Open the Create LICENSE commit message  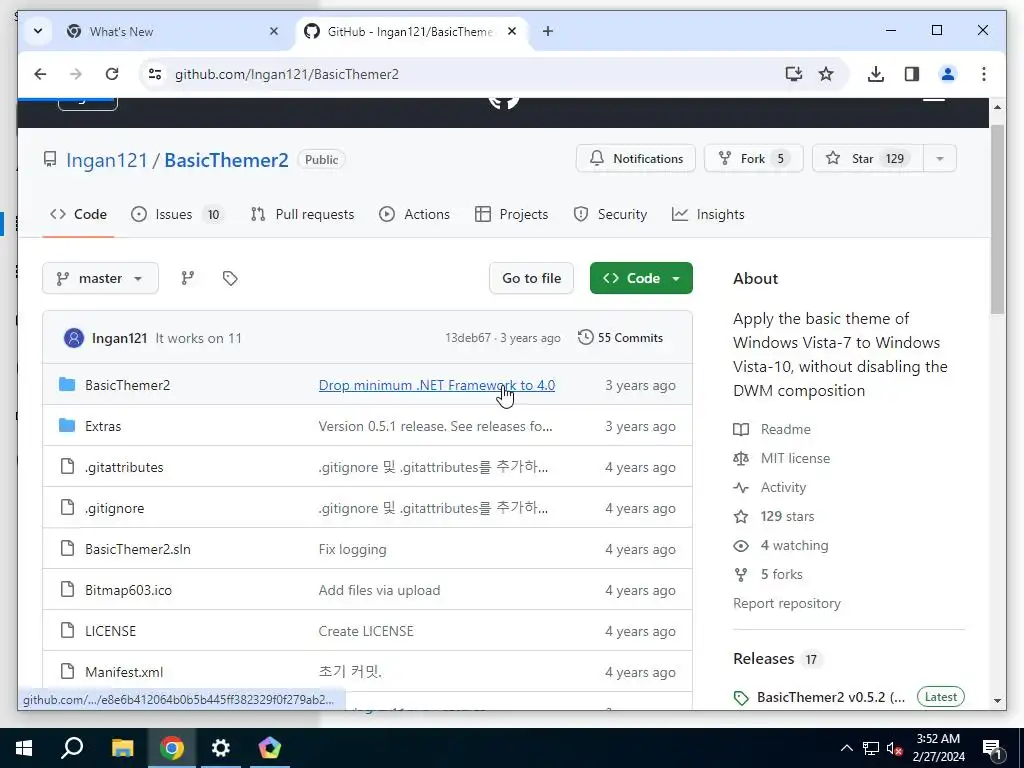coord(366,632)
